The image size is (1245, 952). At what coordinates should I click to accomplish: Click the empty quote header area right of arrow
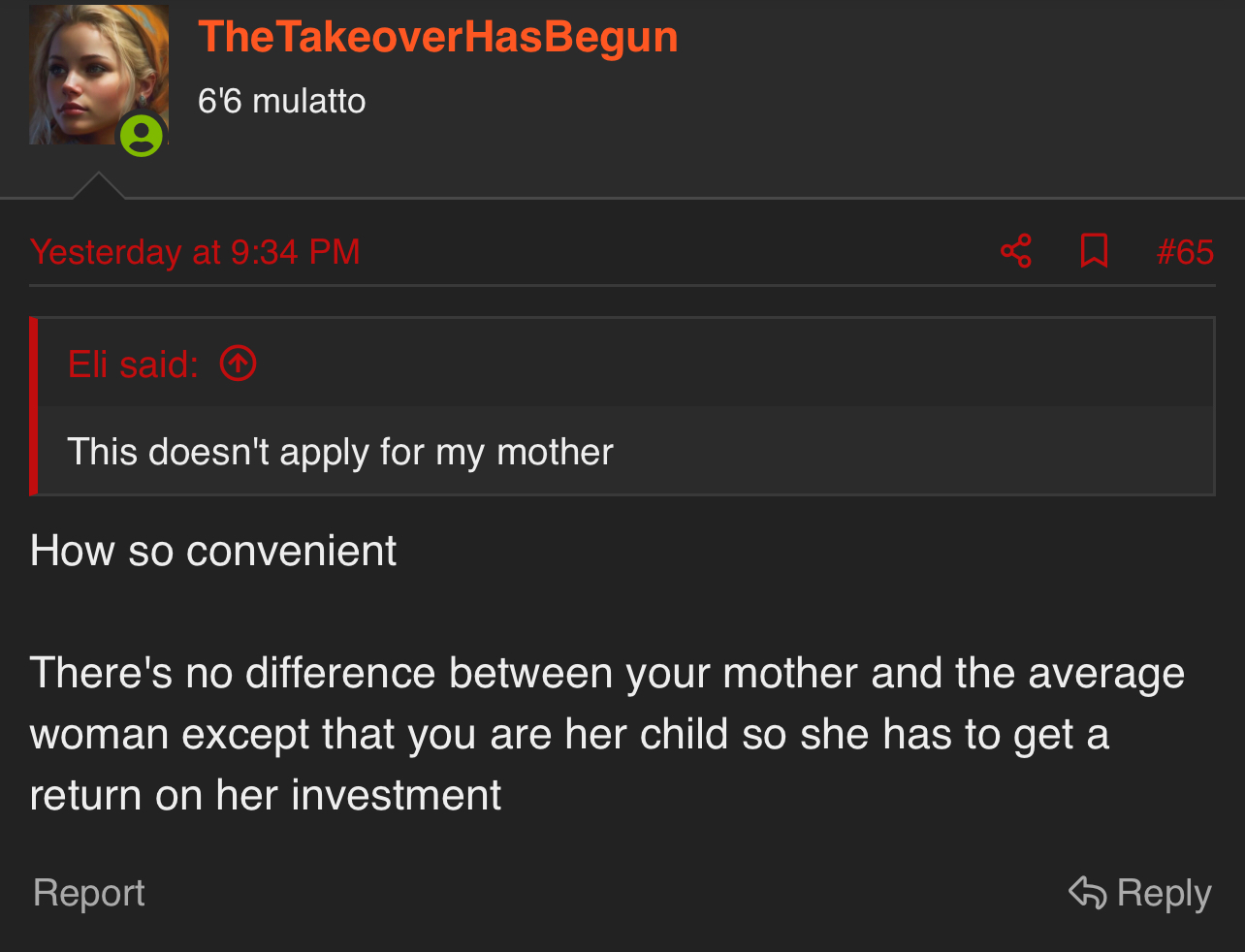point(735,364)
